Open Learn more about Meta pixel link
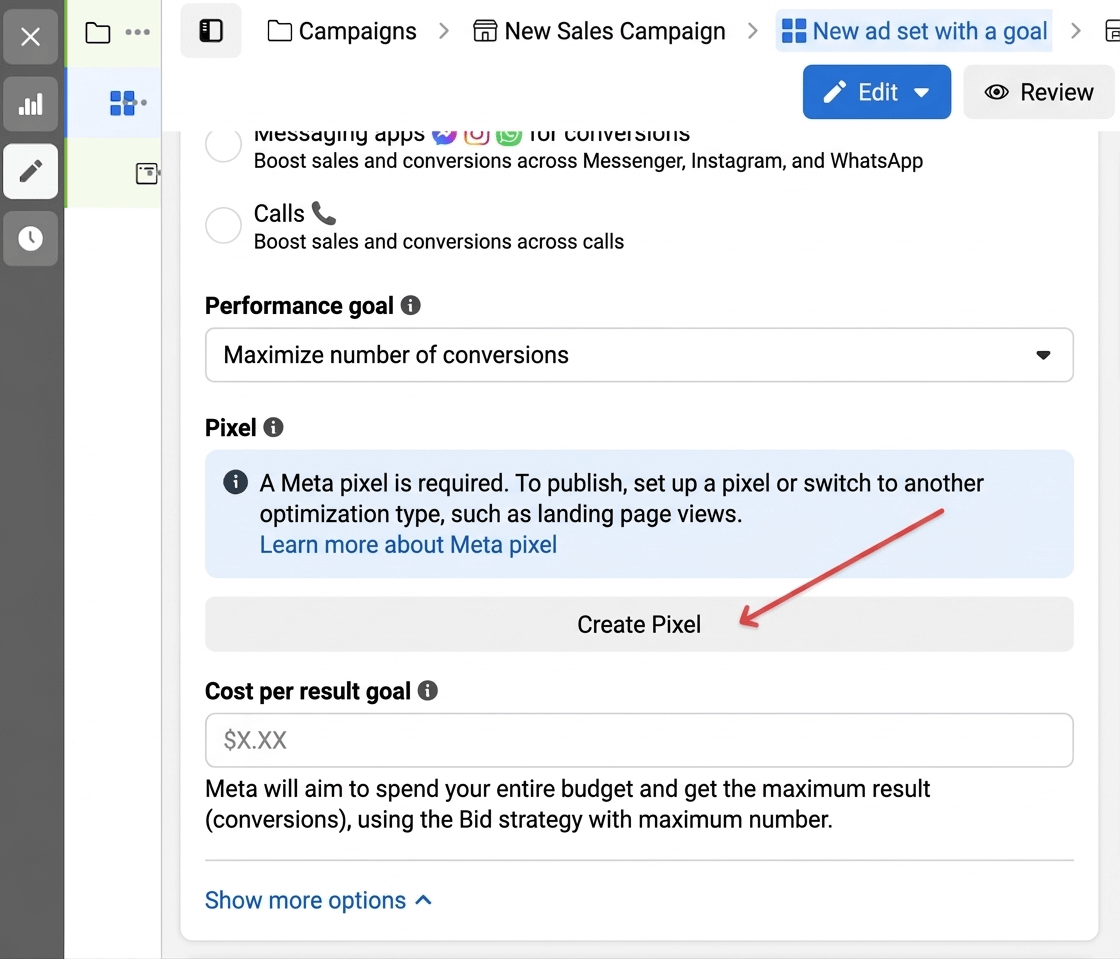The image size is (1120, 959). point(408,545)
